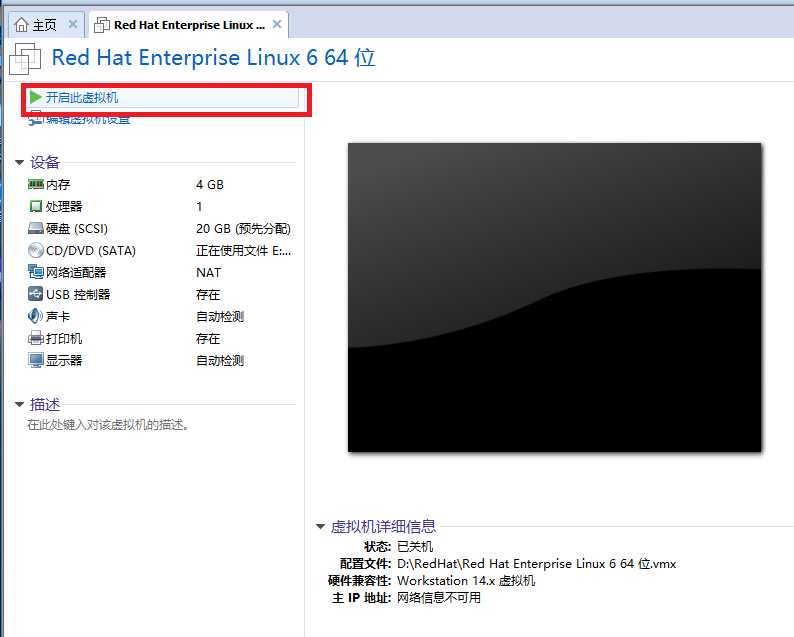Click the VM icon on Red Hat tab

coord(102,24)
